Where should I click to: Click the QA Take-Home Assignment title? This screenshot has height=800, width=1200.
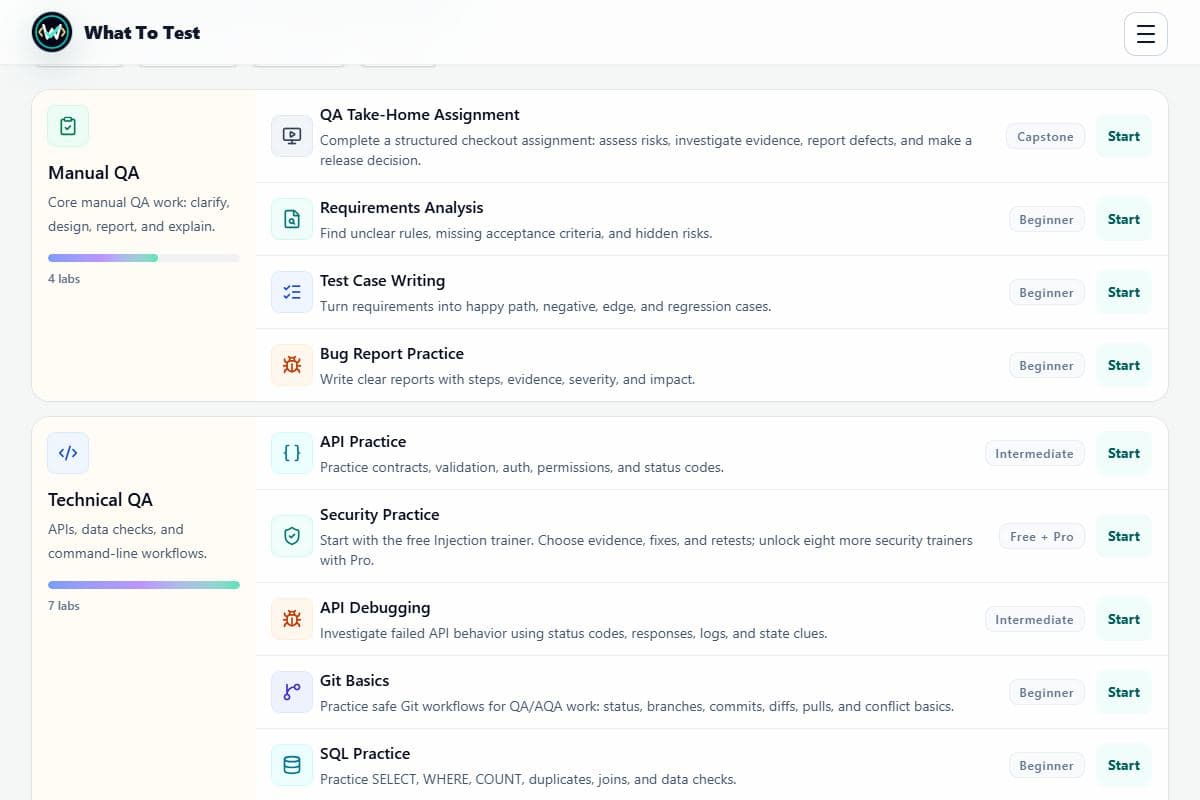point(420,115)
